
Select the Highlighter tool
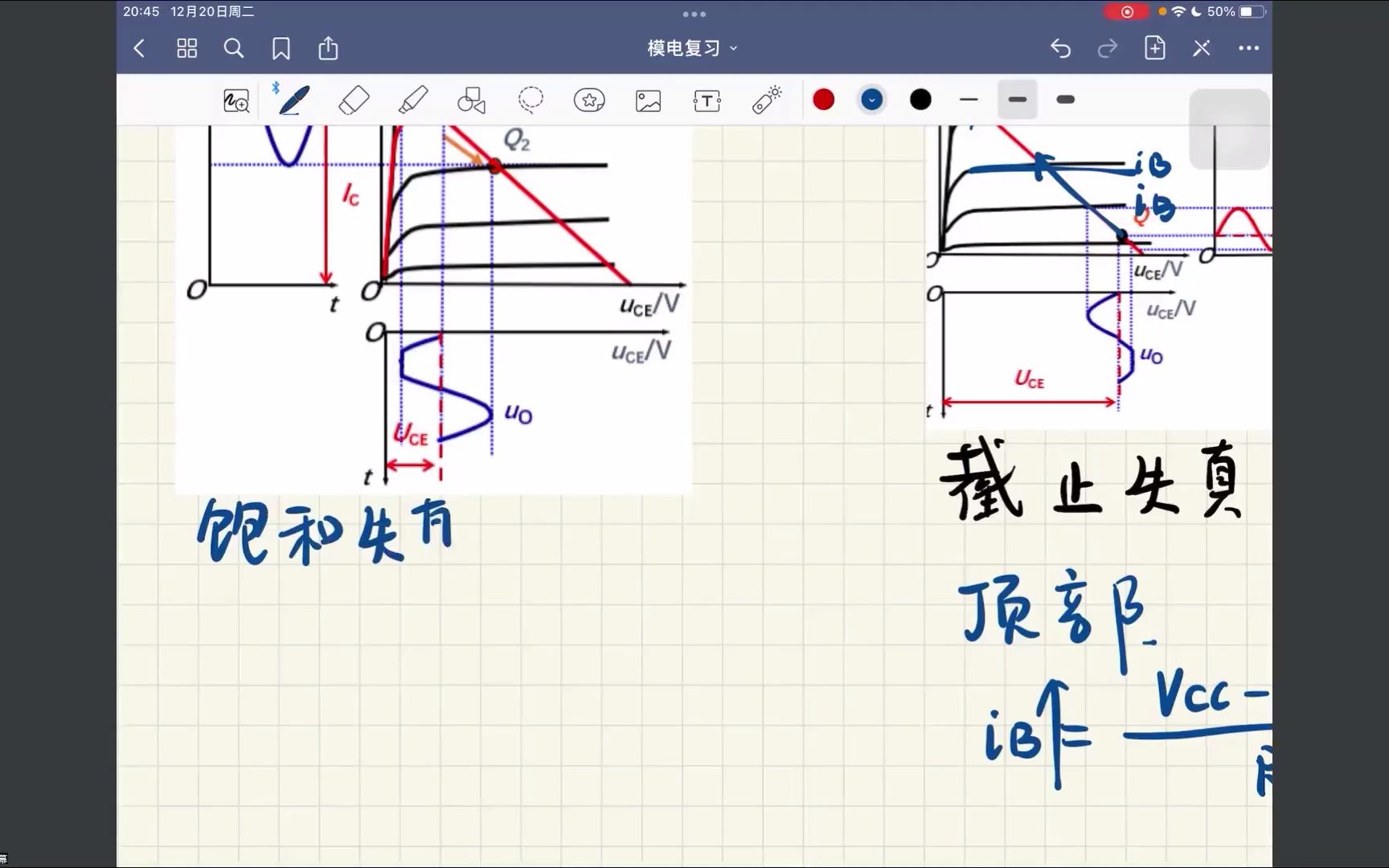pyautogui.click(x=413, y=100)
